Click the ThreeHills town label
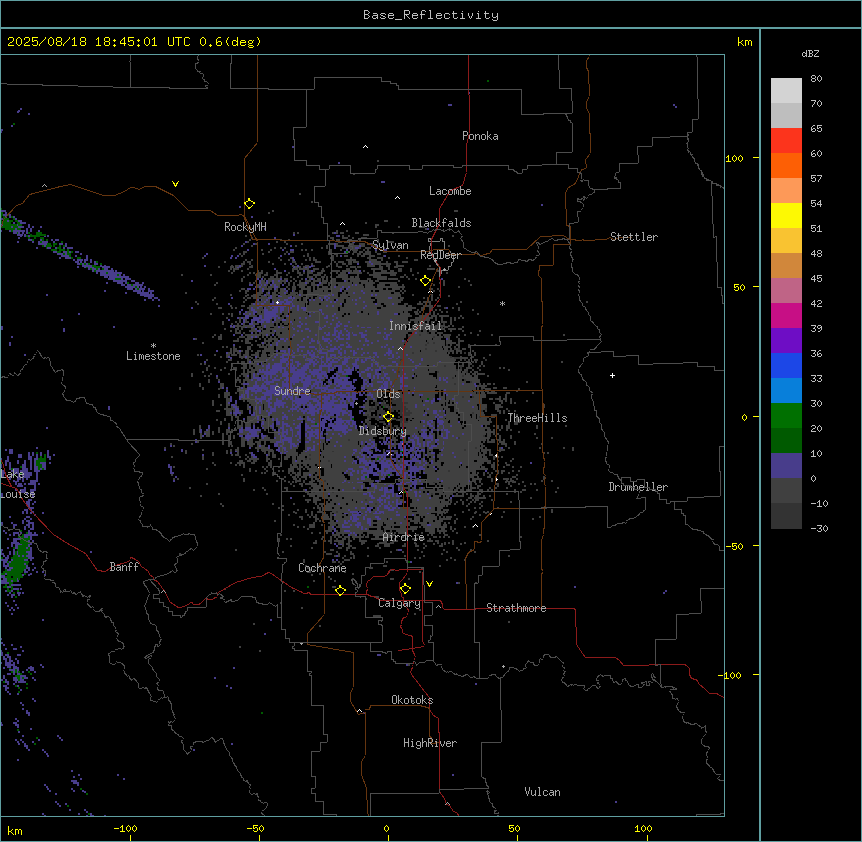Viewport: 862px width, 842px height. click(537, 418)
